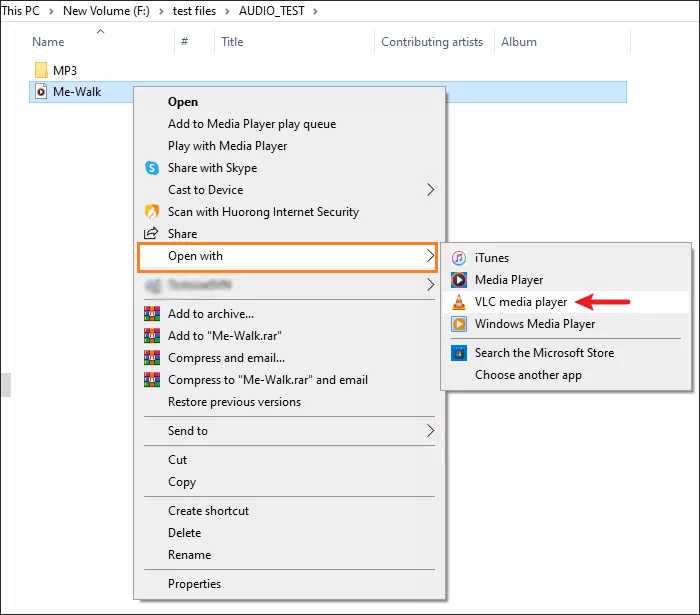Click the WinRAR icon beside Add to archive

152,314
